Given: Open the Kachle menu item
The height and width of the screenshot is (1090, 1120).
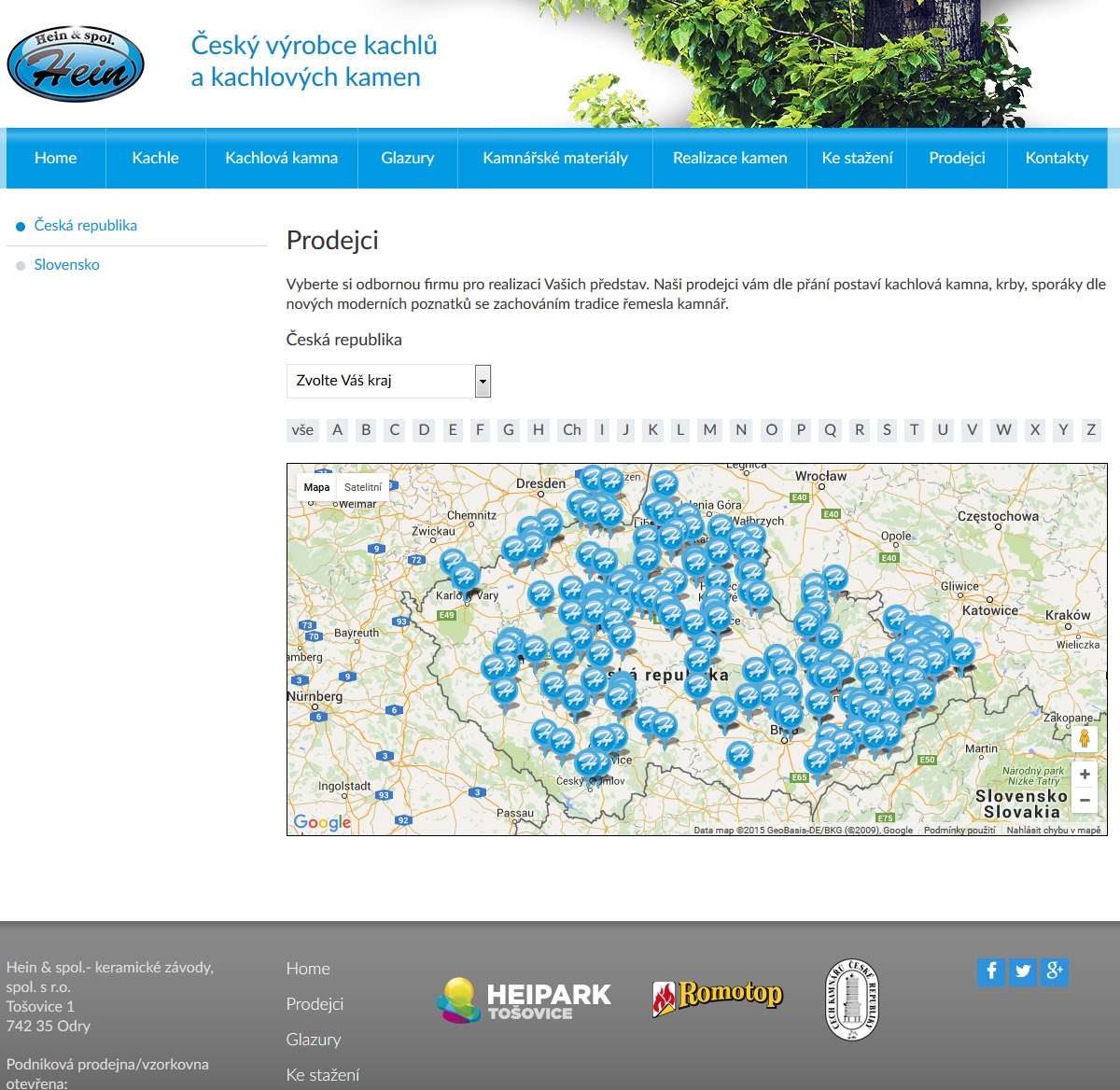Looking at the screenshot, I should [x=156, y=158].
